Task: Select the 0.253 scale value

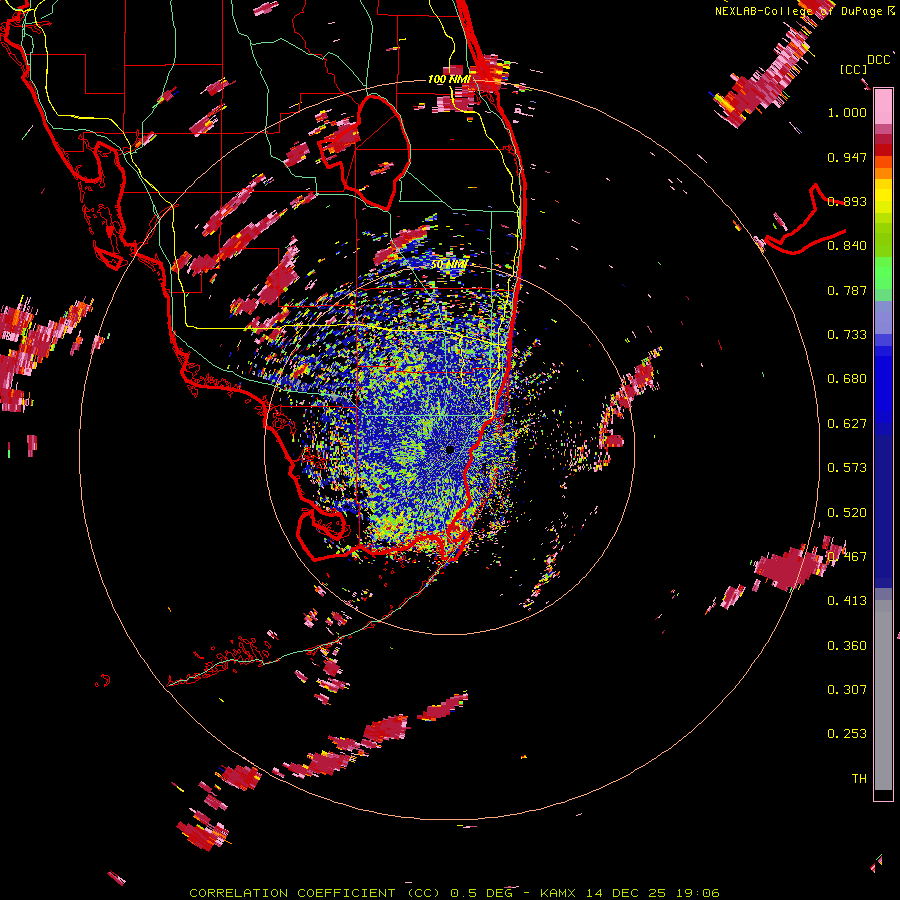Action: [x=847, y=734]
